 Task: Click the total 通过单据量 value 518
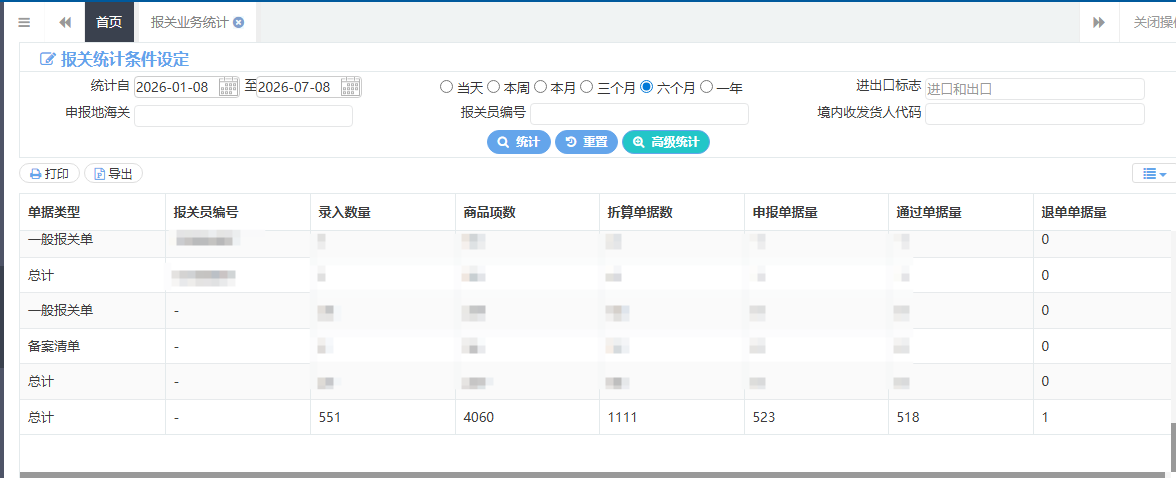[908, 417]
